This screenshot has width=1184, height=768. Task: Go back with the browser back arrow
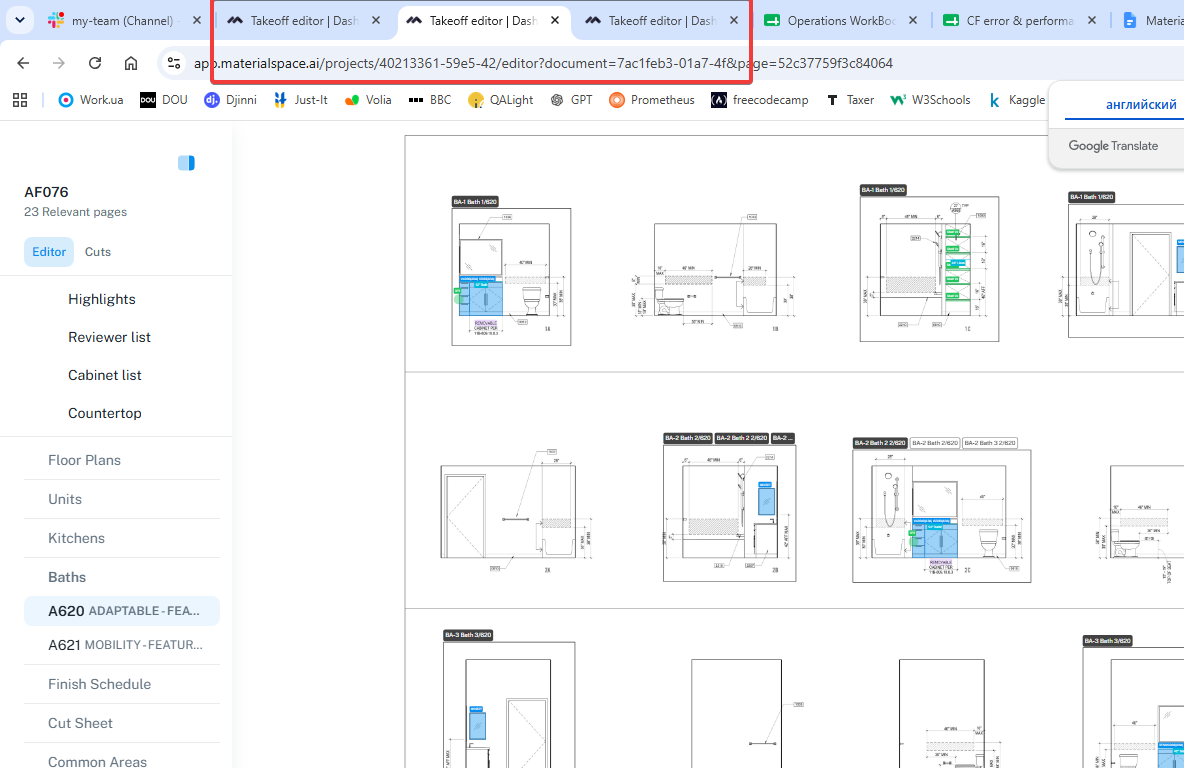click(x=23, y=63)
